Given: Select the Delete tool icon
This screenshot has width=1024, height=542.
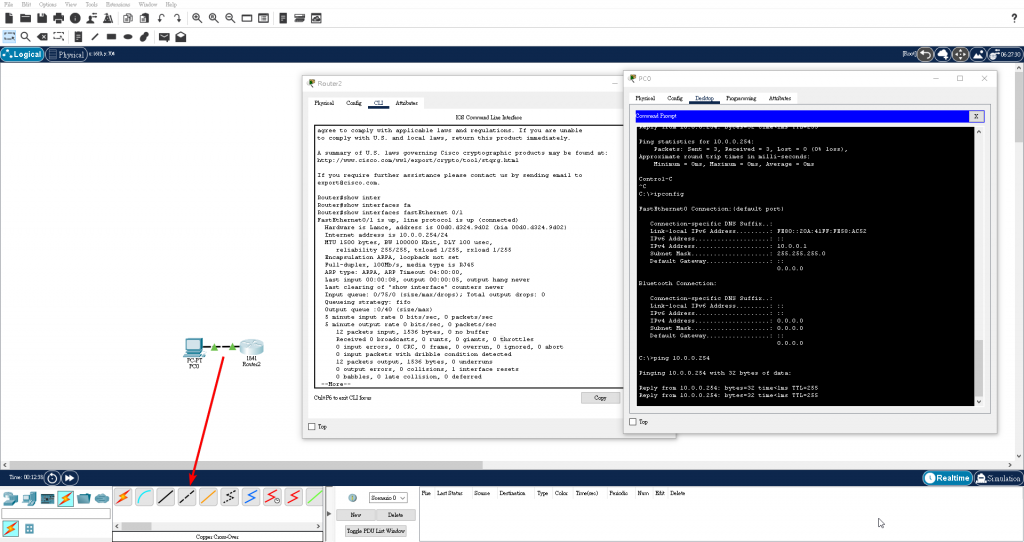Looking at the screenshot, I should [42, 37].
